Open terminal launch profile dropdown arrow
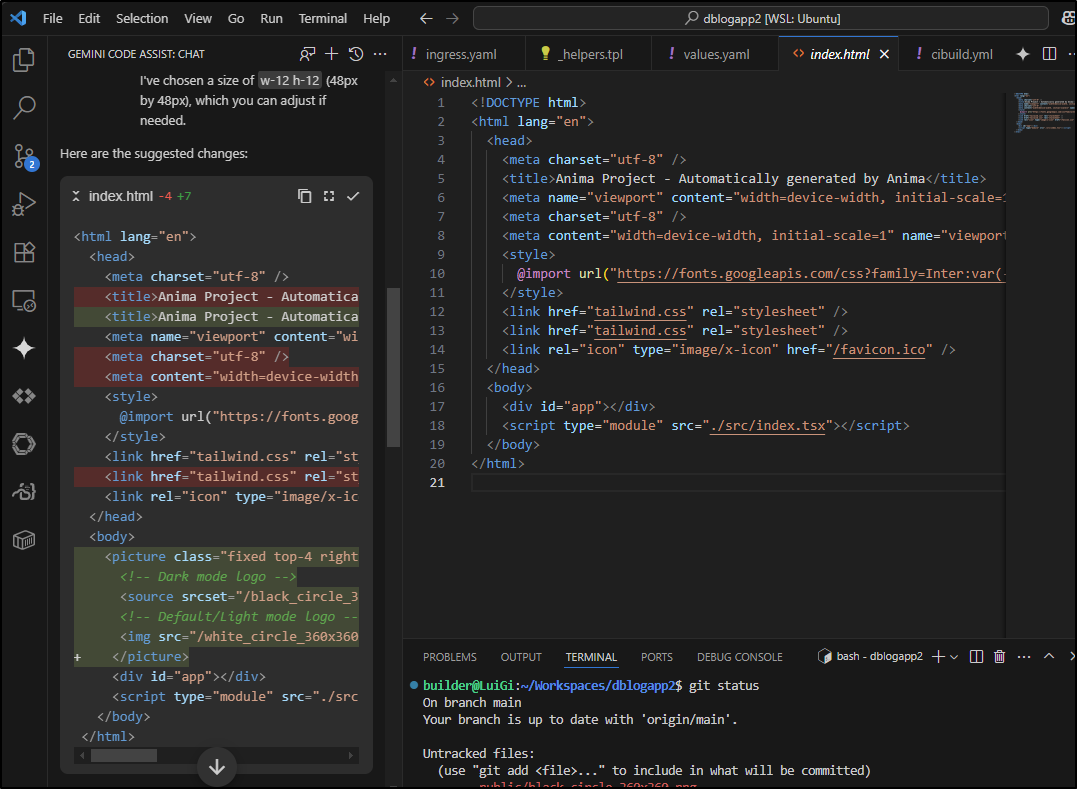Screen dimensions: 1077x789 pos(954,657)
